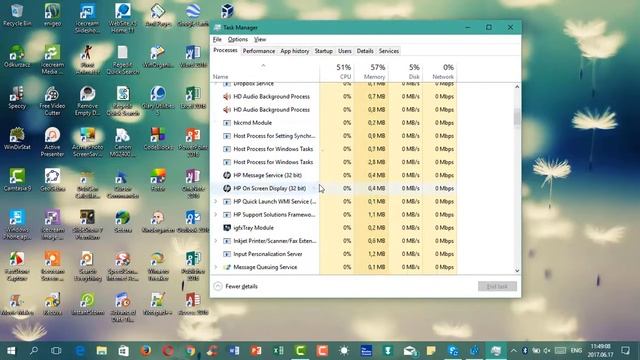Switch to the Startup tab
640x360 pixels.
pos(324,51)
